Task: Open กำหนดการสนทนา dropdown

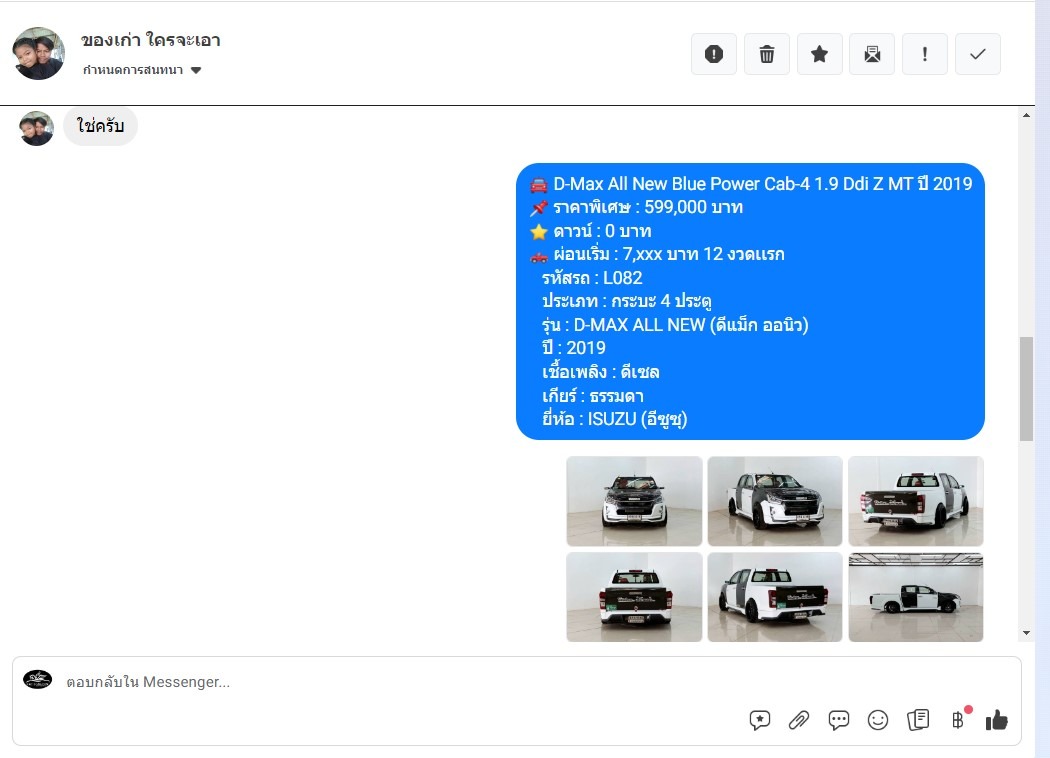Action: click(x=142, y=70)
